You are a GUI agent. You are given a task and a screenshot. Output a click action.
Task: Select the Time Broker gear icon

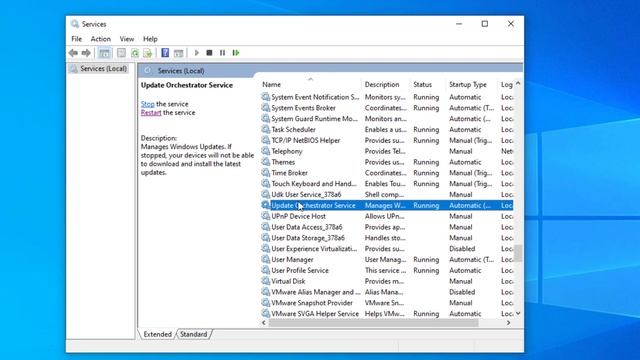(266, 173)
